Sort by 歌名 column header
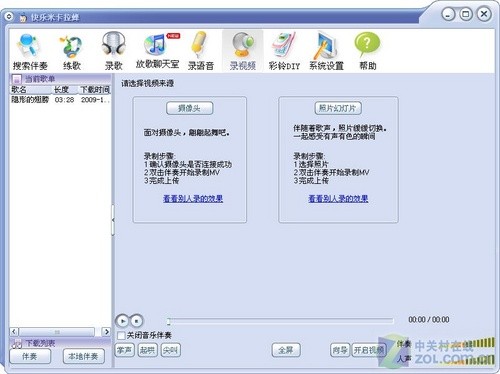 point(31,90)
